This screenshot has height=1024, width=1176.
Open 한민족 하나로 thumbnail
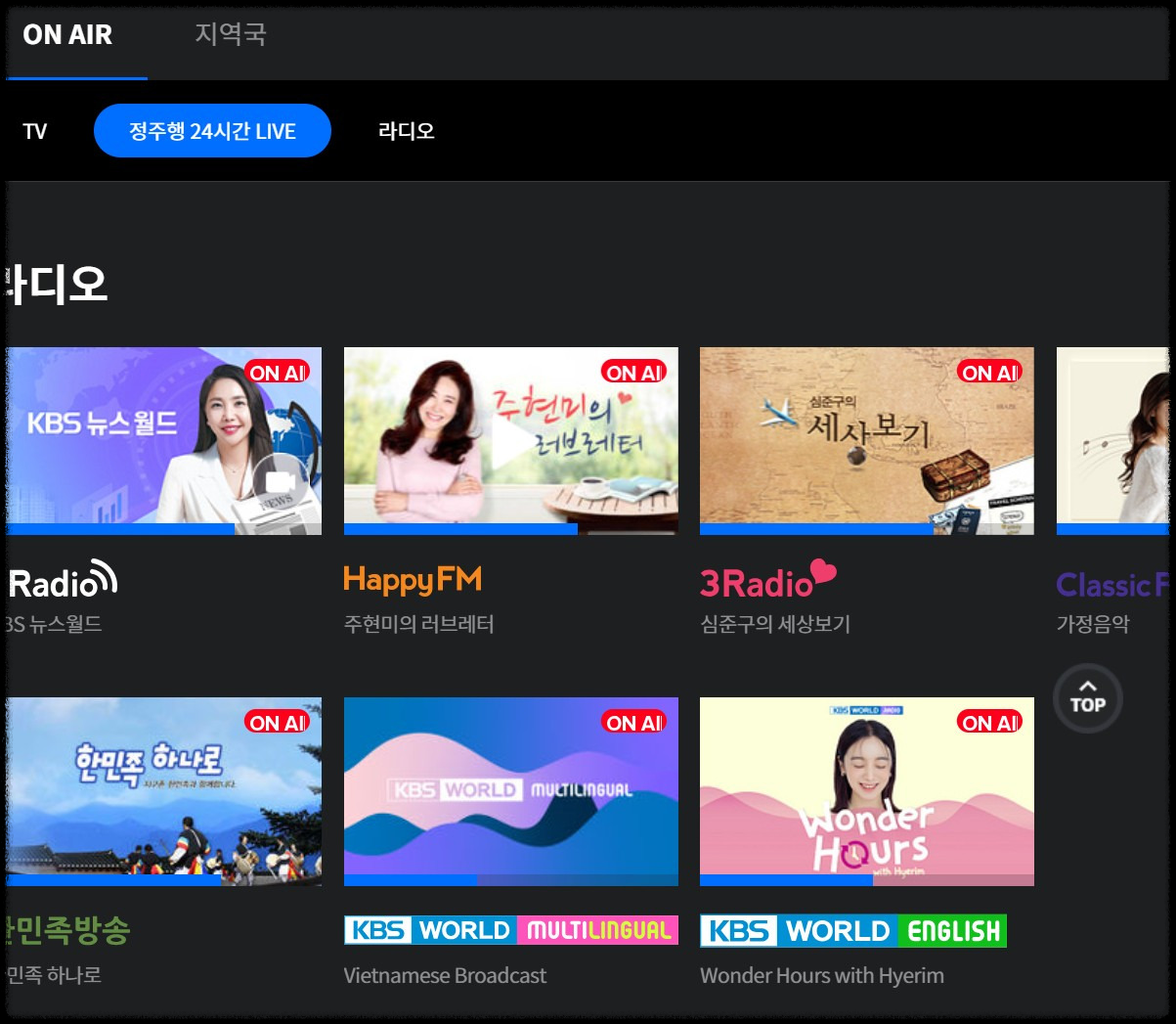pyautogui.click(x=163, y=791)
